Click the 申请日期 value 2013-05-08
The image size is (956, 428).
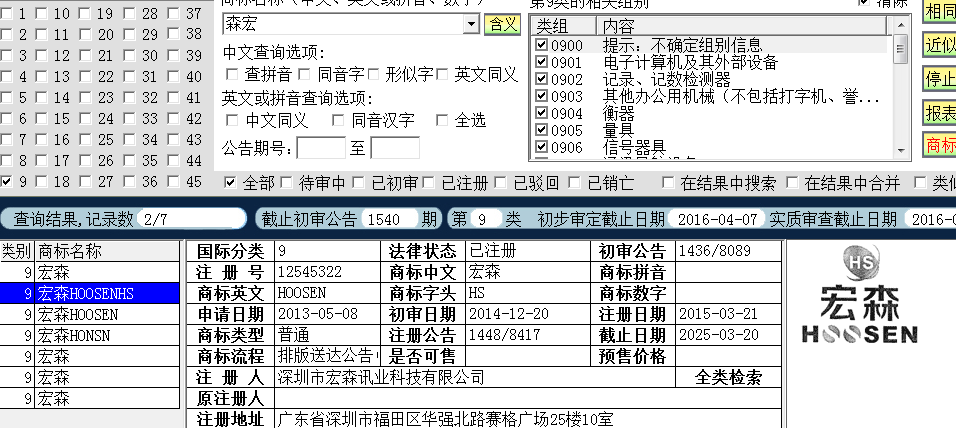(318, 314)
